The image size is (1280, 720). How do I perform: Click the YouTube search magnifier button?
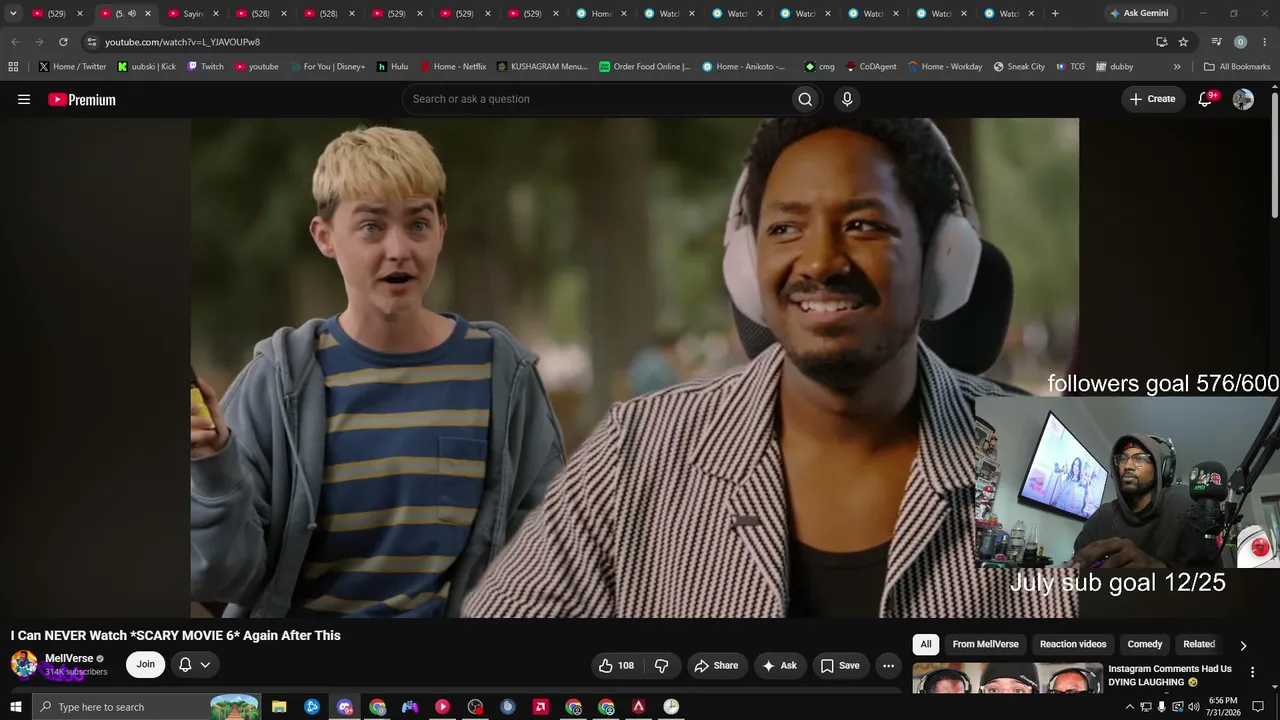tap(805, 99)
